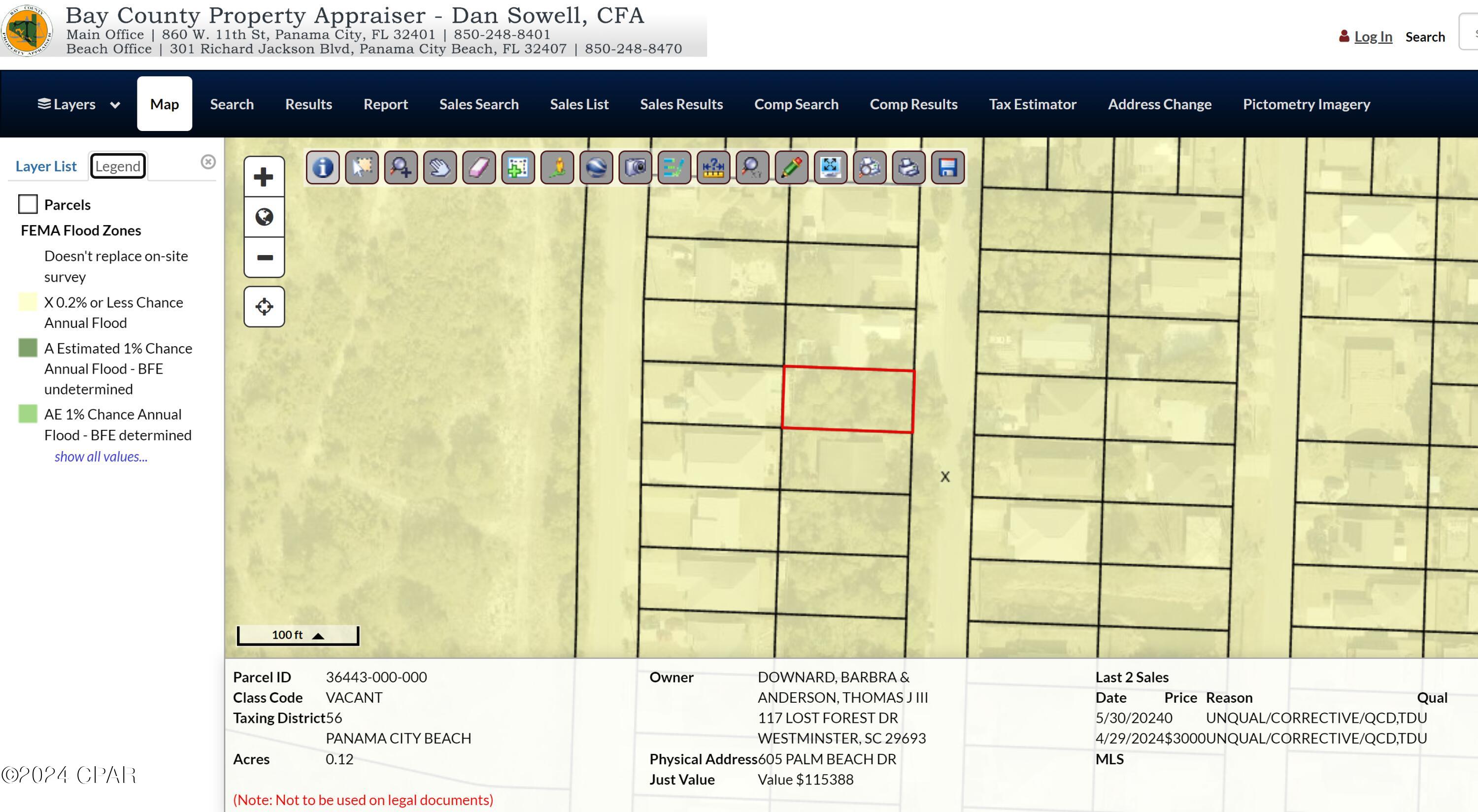Select the Identify info tool
Viewport: 1478px width, 812px height.
(323, 167)
